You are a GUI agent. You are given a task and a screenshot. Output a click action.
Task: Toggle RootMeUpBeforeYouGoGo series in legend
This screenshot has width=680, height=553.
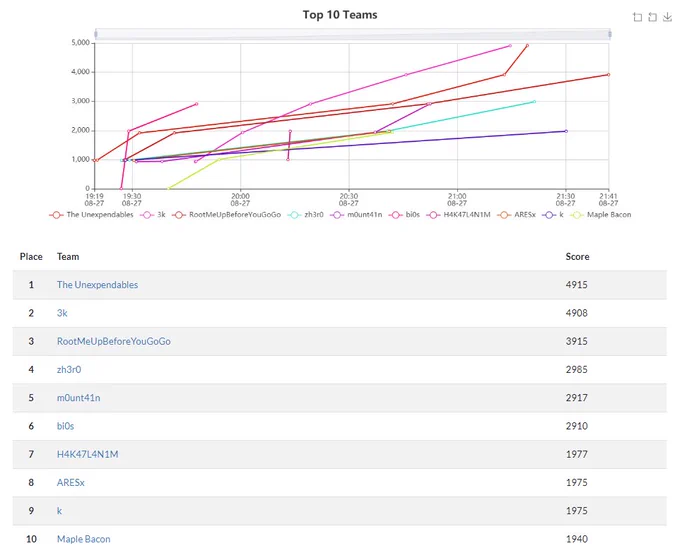pos(226,215)
